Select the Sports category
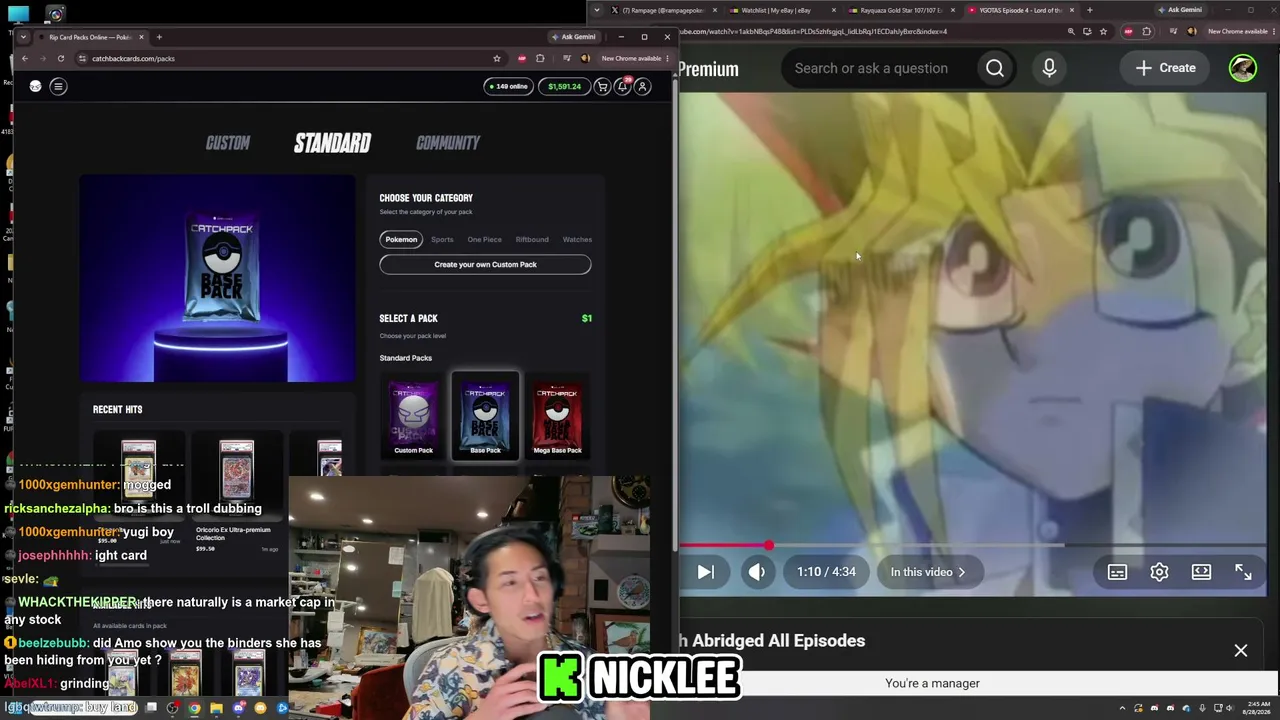 [442, 240]
